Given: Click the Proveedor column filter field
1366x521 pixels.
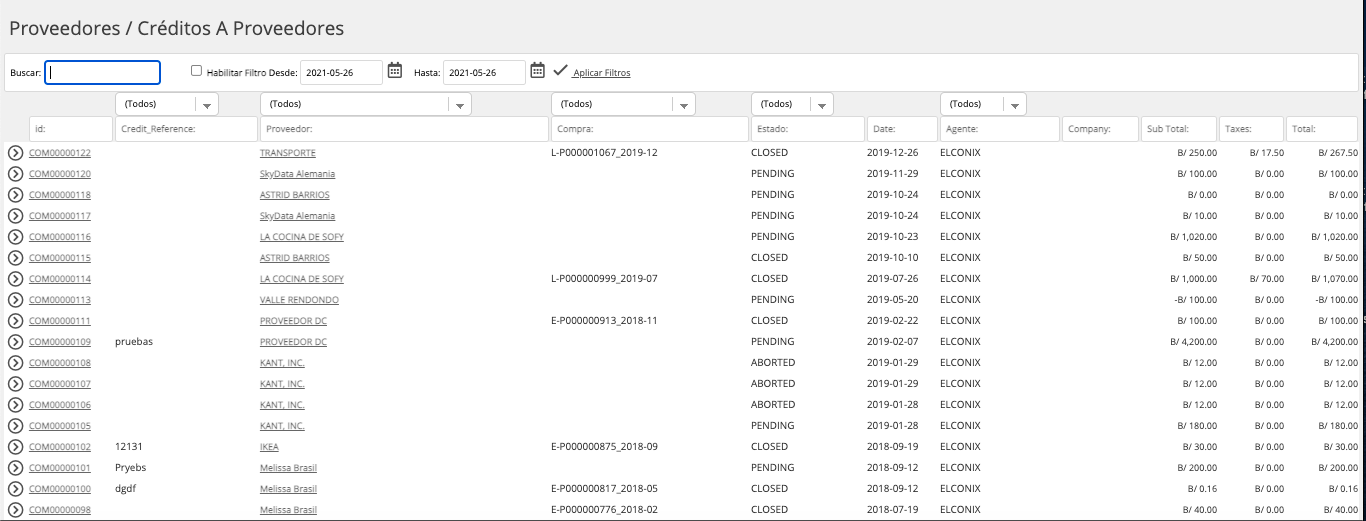Looking at the screenshot, I should (404, 129).
